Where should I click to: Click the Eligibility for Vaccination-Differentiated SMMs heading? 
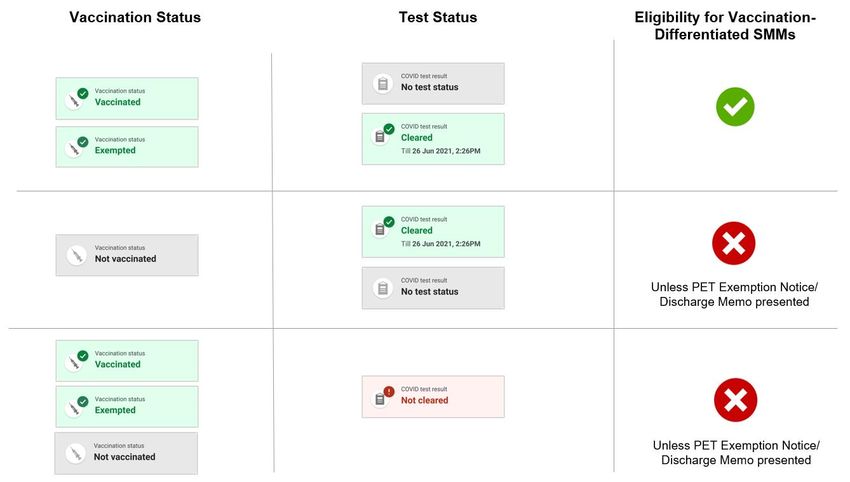[725, 25]
